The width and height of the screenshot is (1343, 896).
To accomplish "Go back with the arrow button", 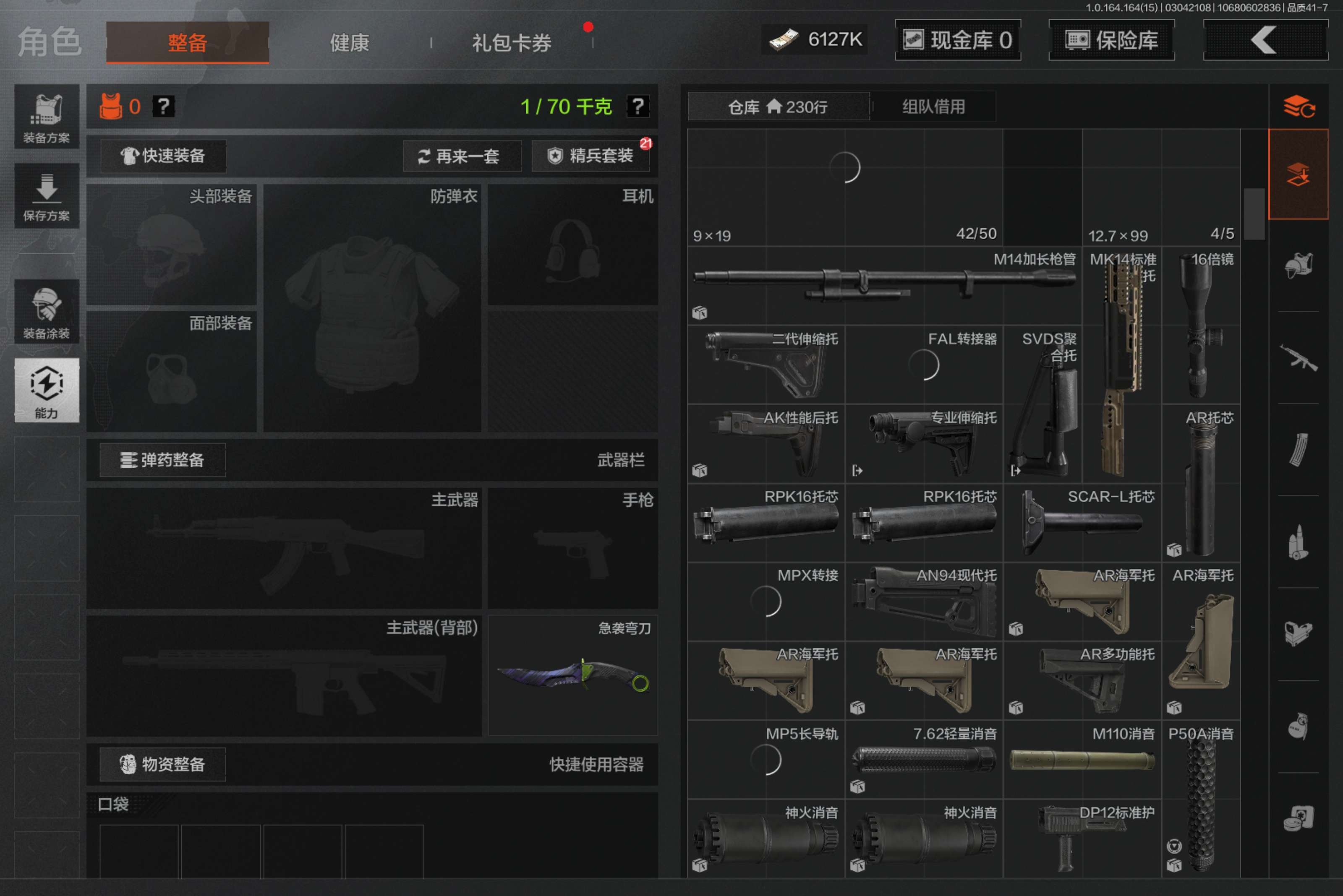I will [x=1265, y=40].
